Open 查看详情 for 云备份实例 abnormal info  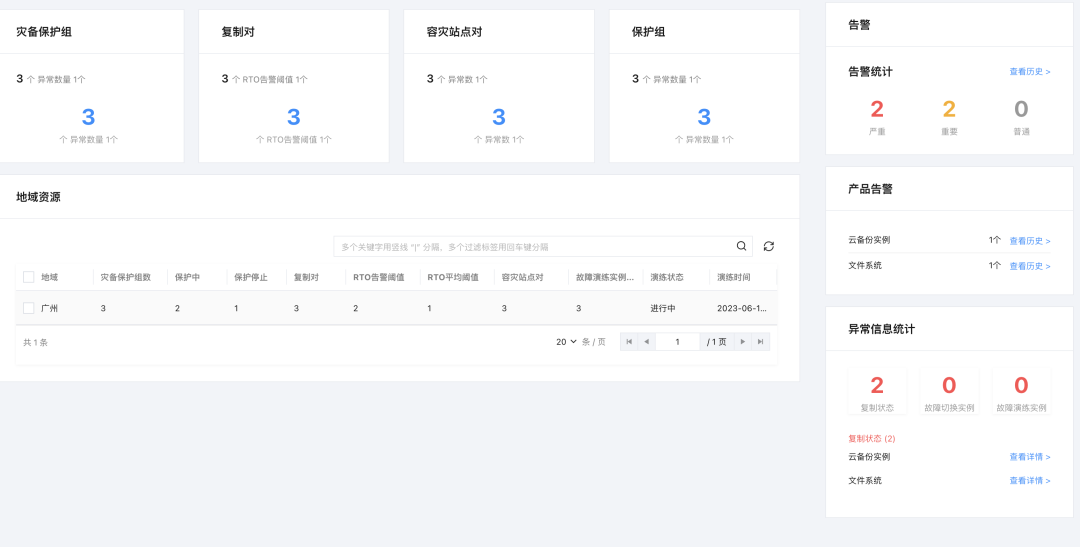coord(1029,457)
